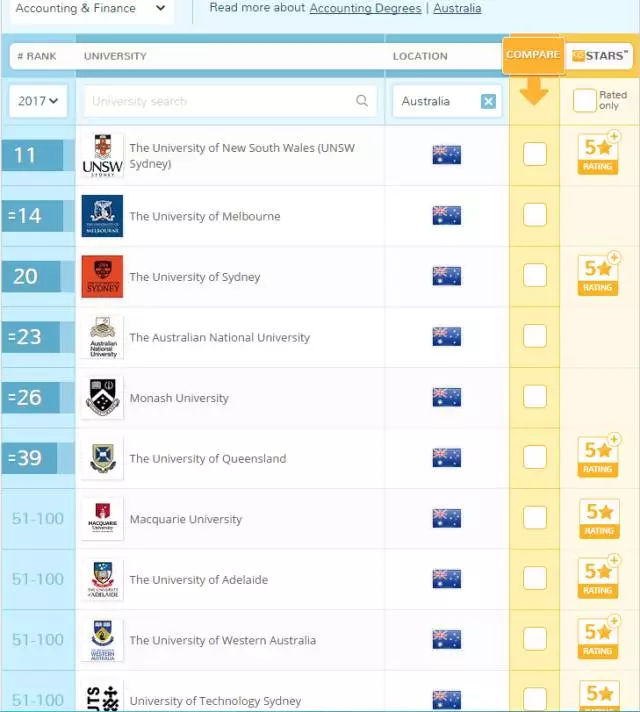Click the Macquarie University logo
The width and height of the screenshot is (640, 712).
pos(102,519)
